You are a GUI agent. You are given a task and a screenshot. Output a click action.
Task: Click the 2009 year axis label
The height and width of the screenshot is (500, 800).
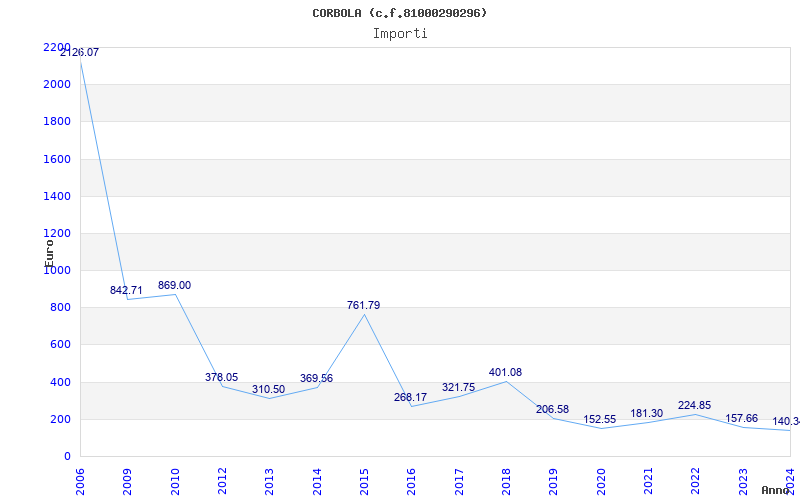tap(128, 481)
